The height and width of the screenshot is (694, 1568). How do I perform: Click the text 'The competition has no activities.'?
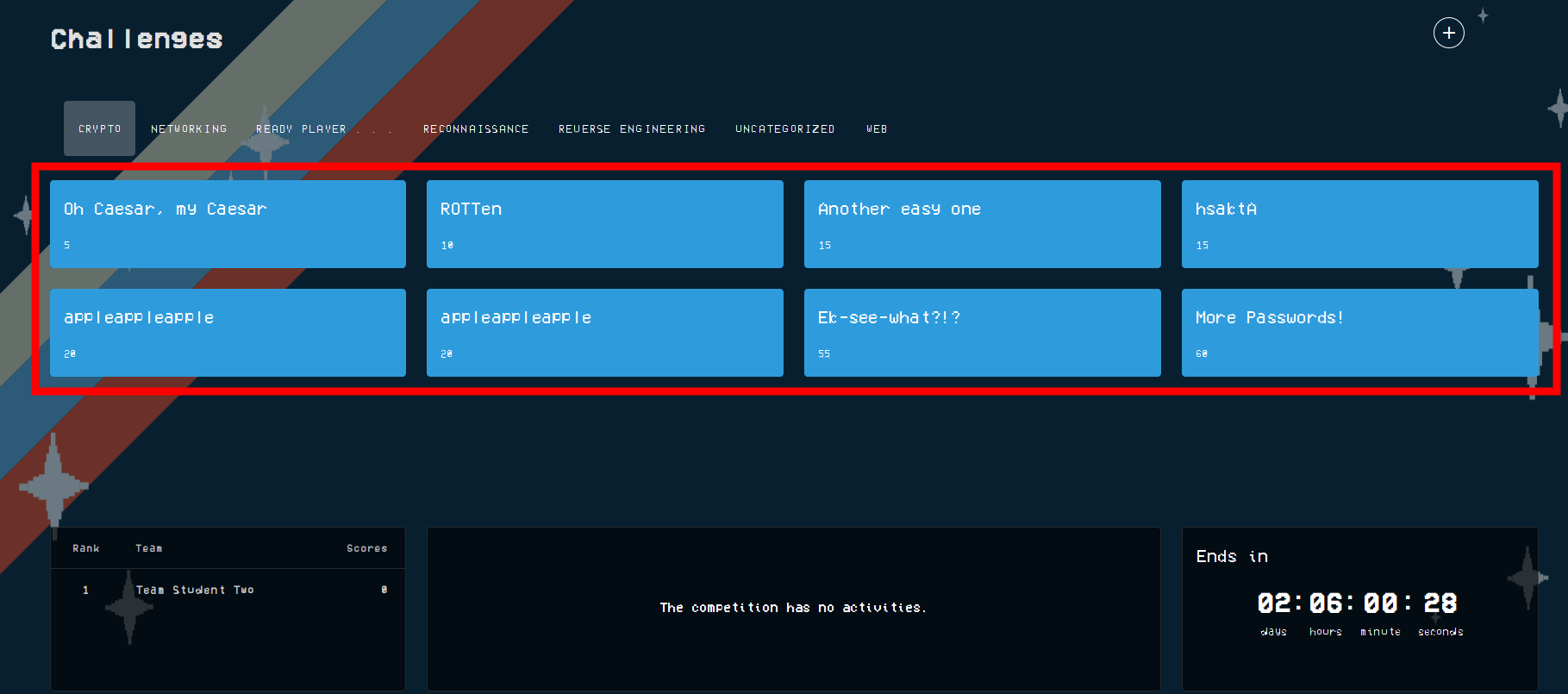[793, 608]
